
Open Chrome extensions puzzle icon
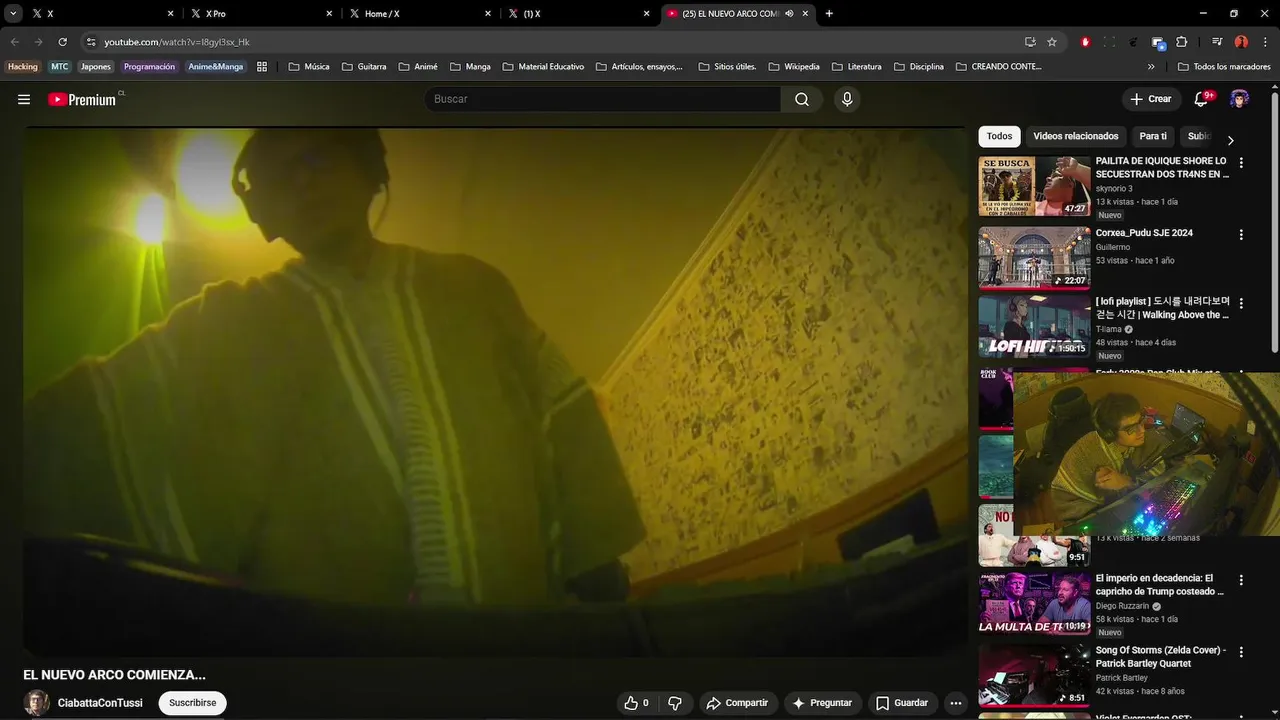click(1181, 42)
